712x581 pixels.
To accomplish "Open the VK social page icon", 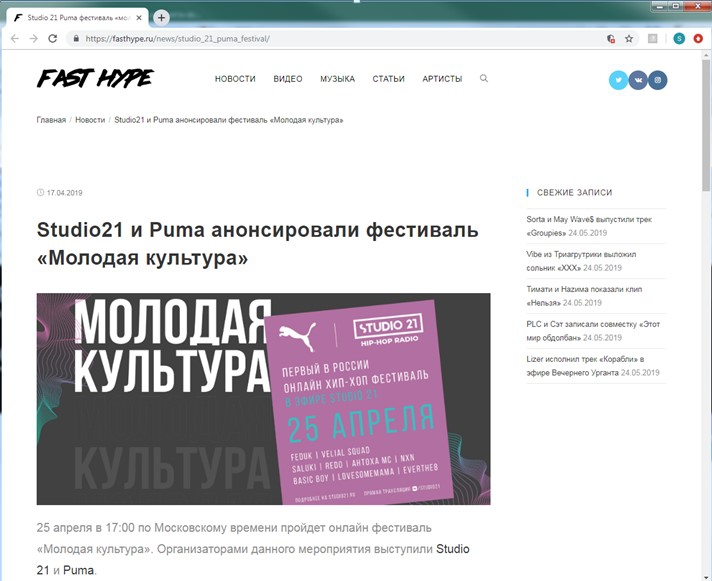I will 638,80.
